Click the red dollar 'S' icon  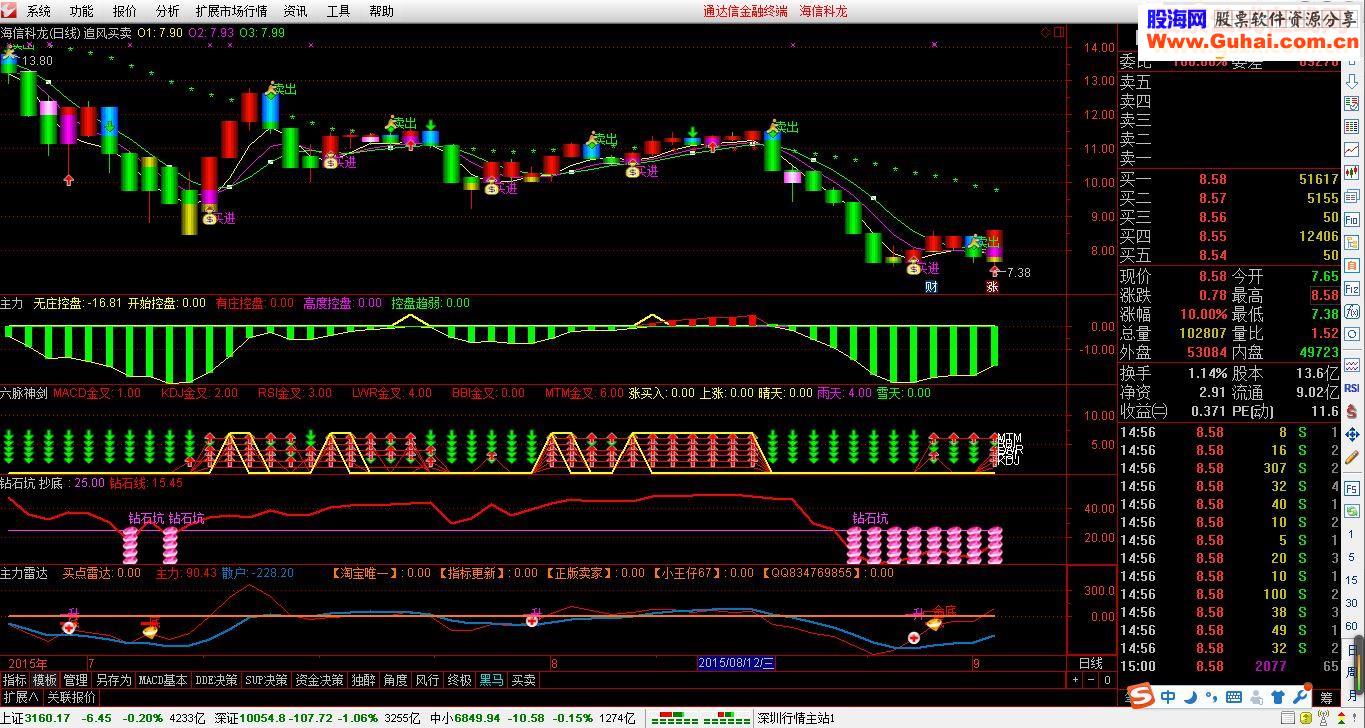click(1351, 410)
